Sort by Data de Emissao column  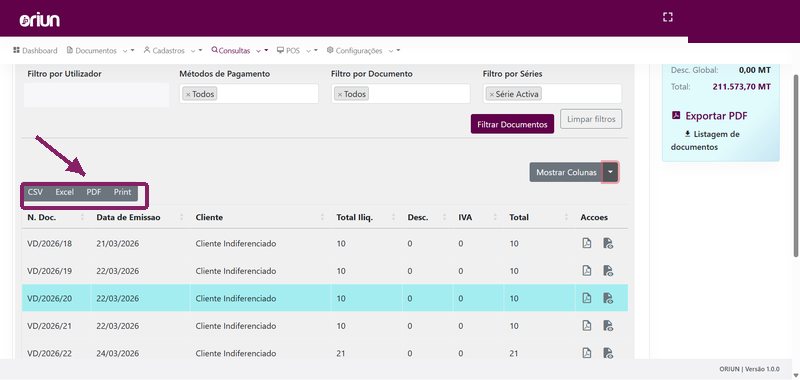click(x=140, y=217)
